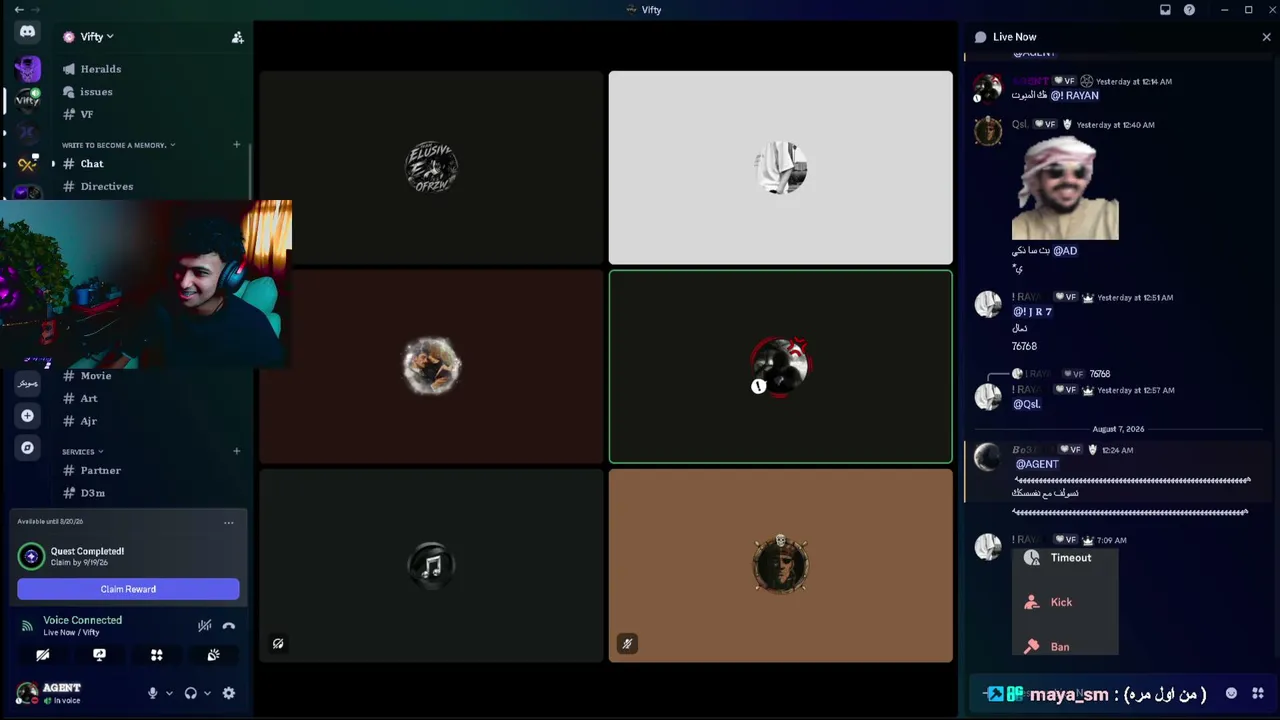Select the light grey participant tile
Image resolution: width=1280 pixels, height=720 pixels.
(780, 167)
